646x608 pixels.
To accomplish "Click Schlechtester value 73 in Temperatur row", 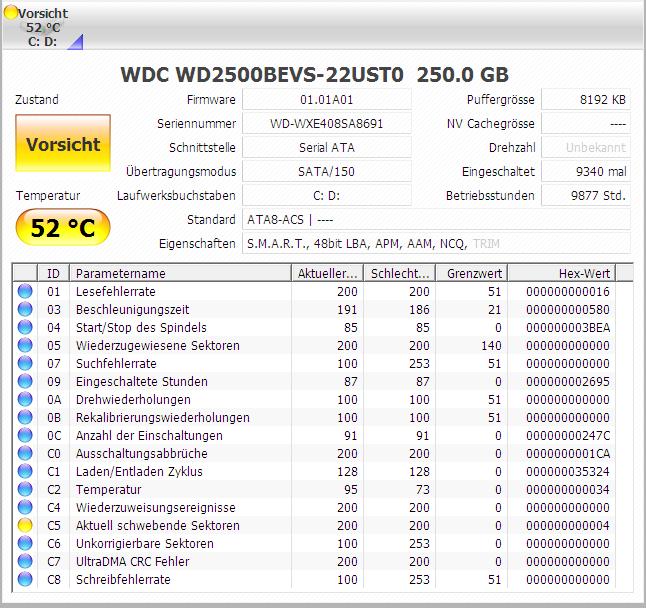I will (422, 489).
